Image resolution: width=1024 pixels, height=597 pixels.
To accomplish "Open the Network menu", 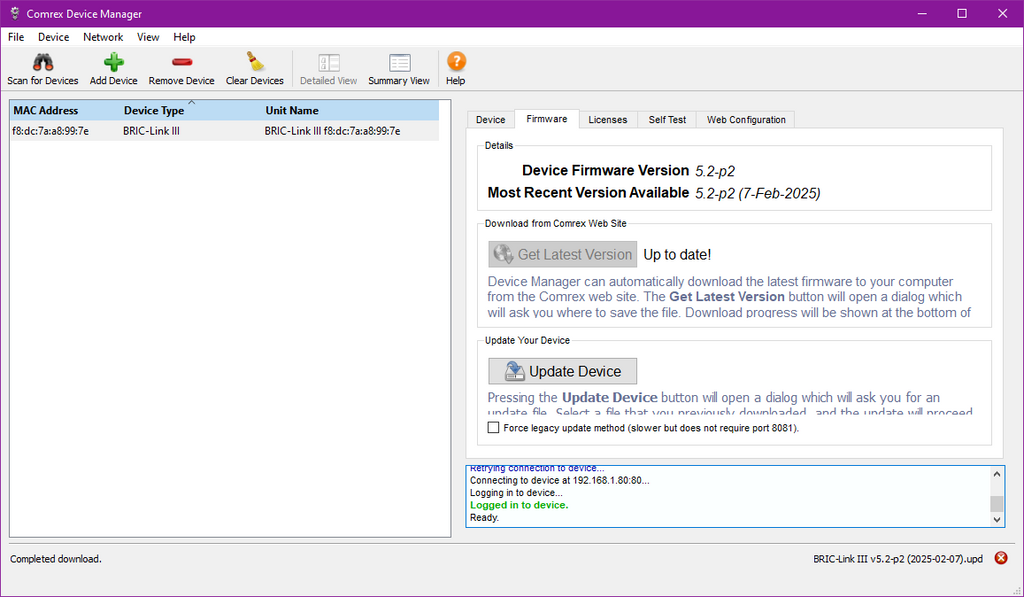I will pos(103,37).
